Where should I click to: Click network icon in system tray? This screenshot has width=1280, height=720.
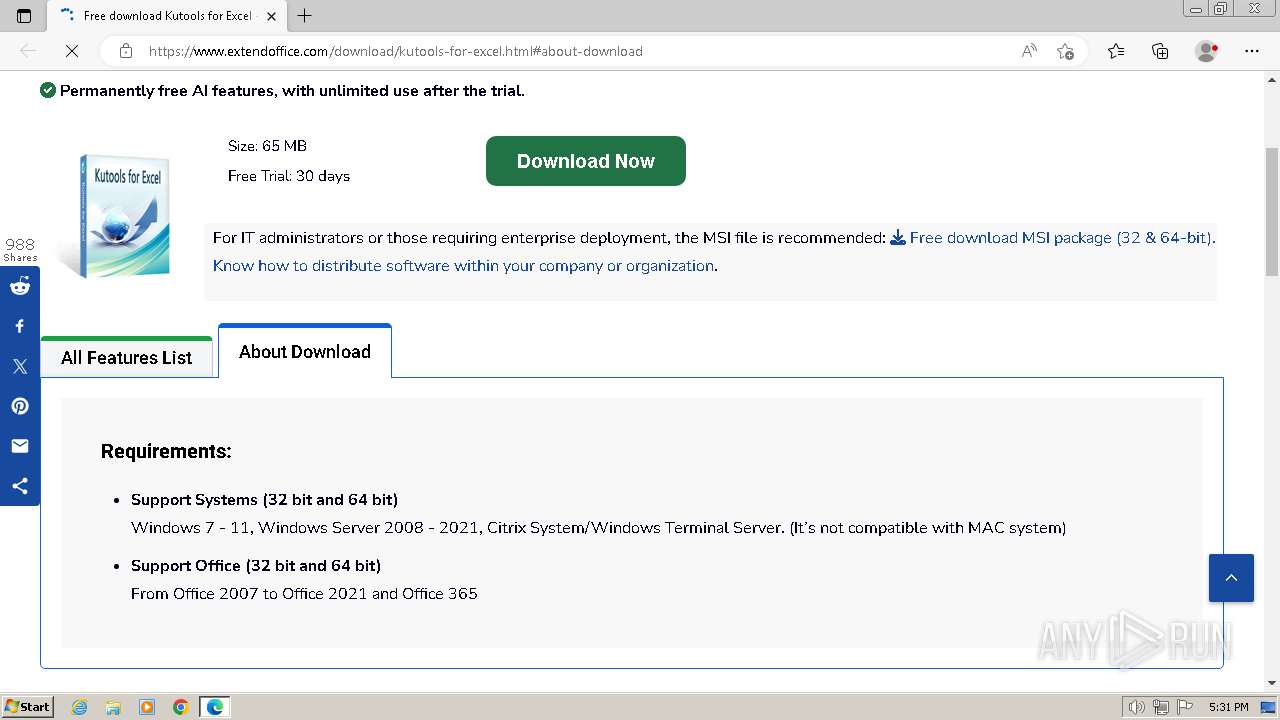click(x=1161, y=707)
